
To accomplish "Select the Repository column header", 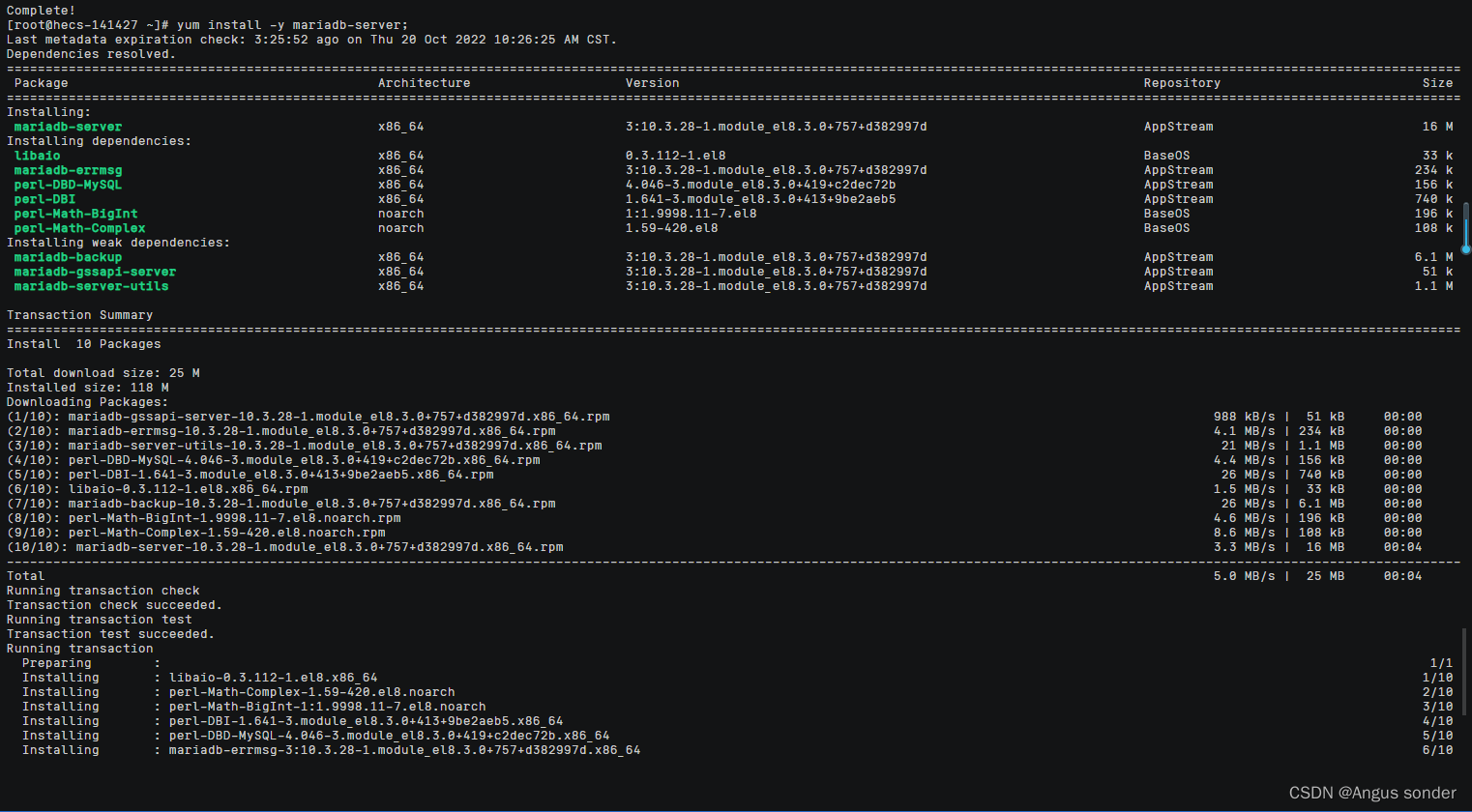I will pyautogui.click(x=1182, y=83).
